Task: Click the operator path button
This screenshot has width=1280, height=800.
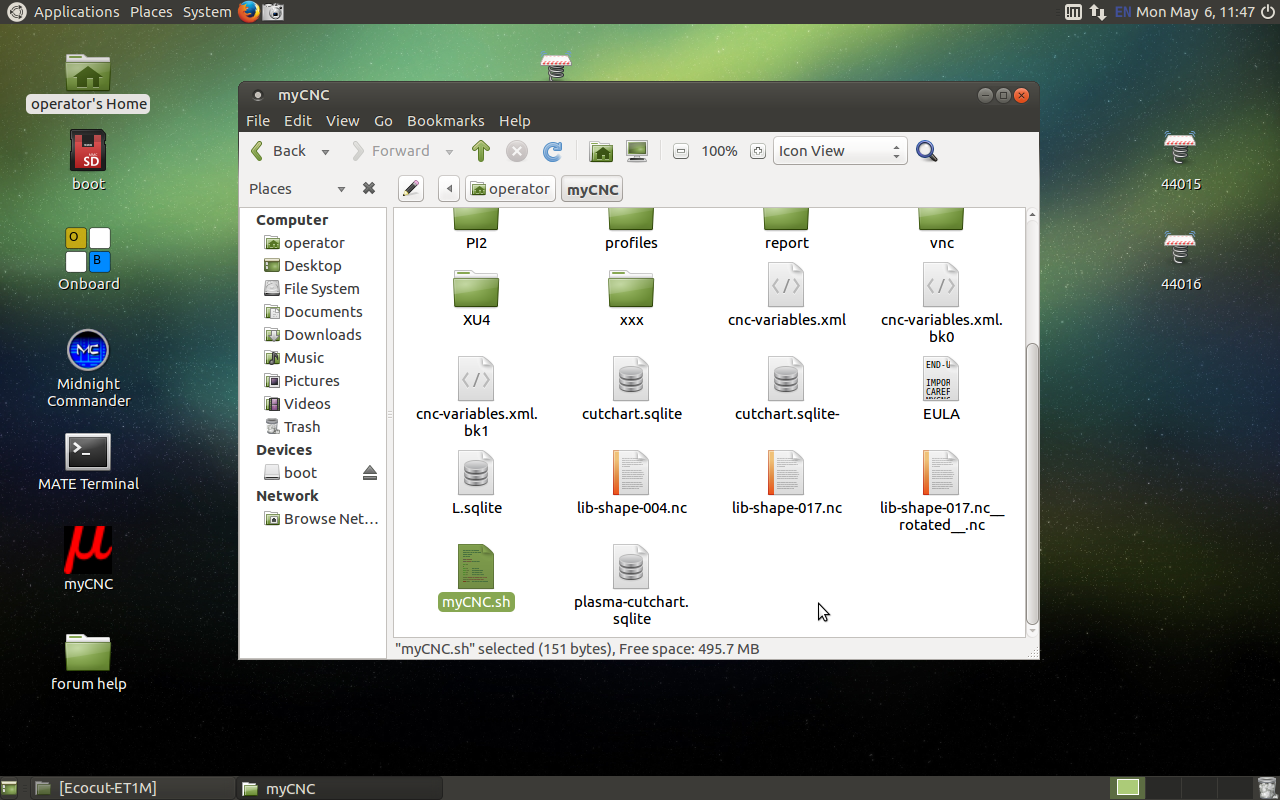Action: (x=510, y=189)
